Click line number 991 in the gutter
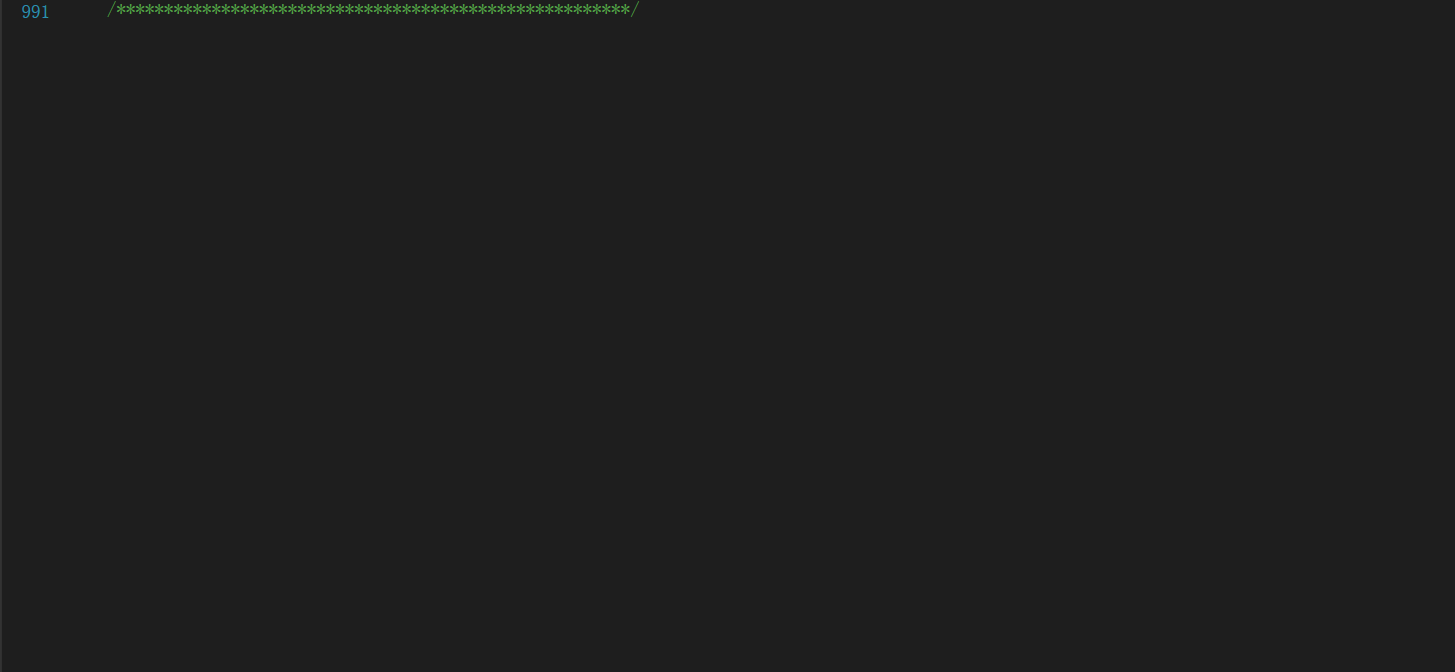Viewport: 1455px width, 672px height. pyautogui.click(x=35, y=12)
